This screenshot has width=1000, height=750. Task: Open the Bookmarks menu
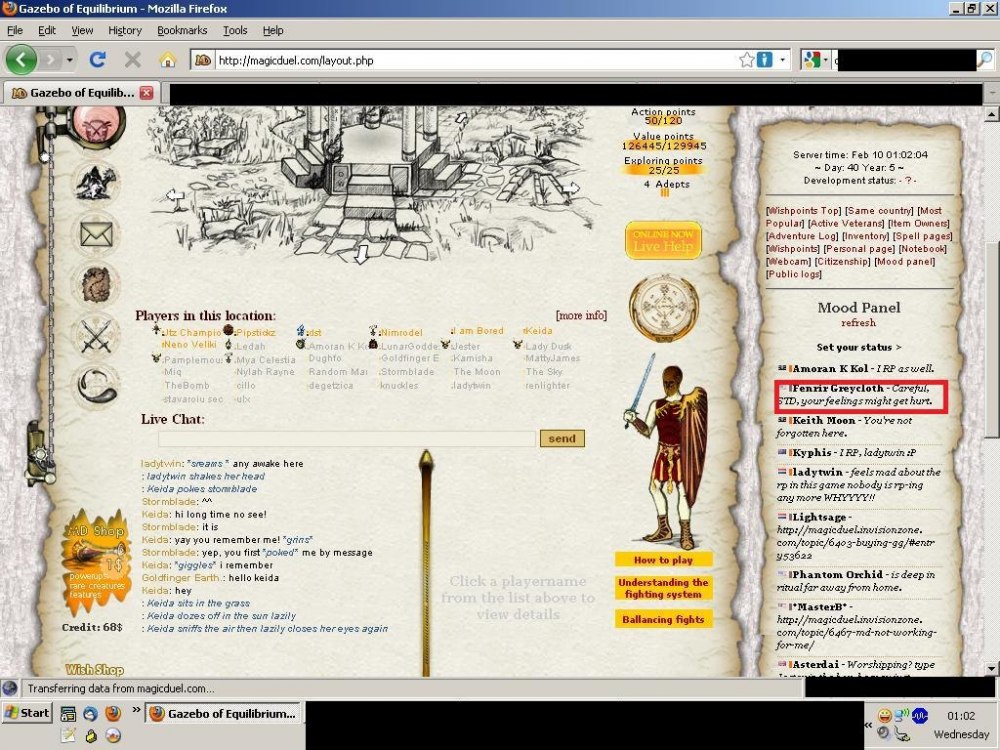pyautogui.click(x=182, y=30)
